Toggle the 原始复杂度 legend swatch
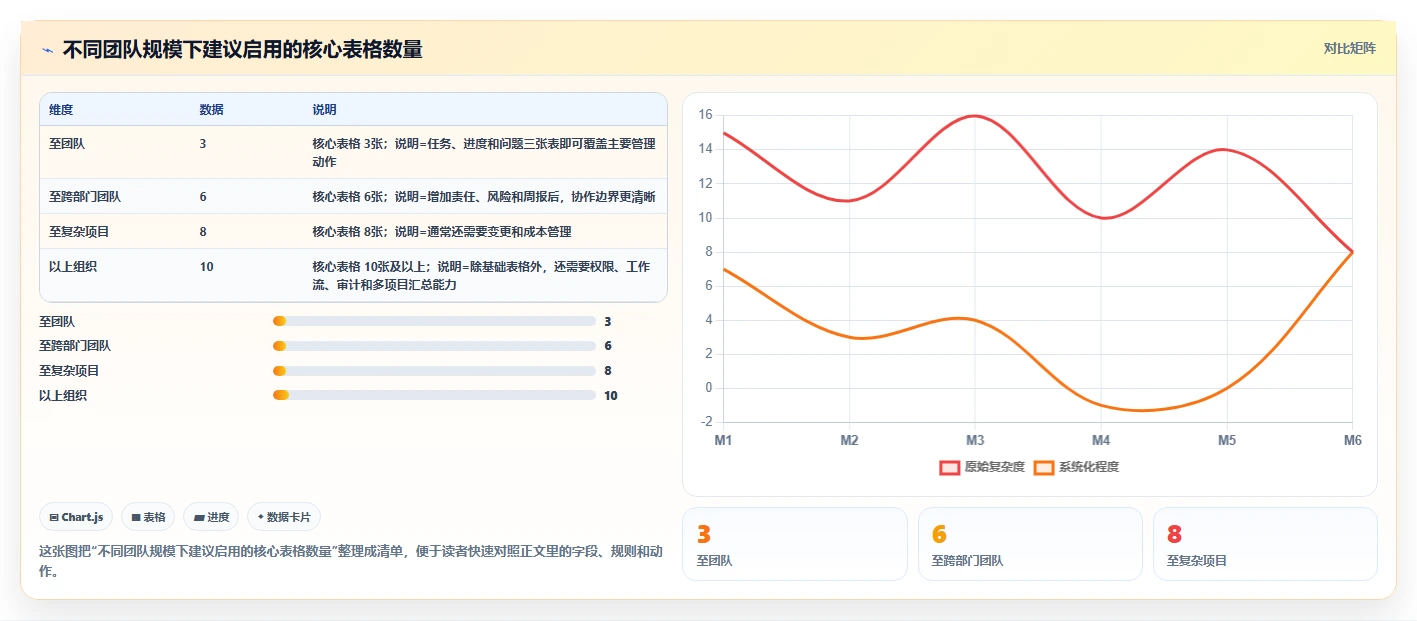This screenshot has width=1417, height=621. 949,467
